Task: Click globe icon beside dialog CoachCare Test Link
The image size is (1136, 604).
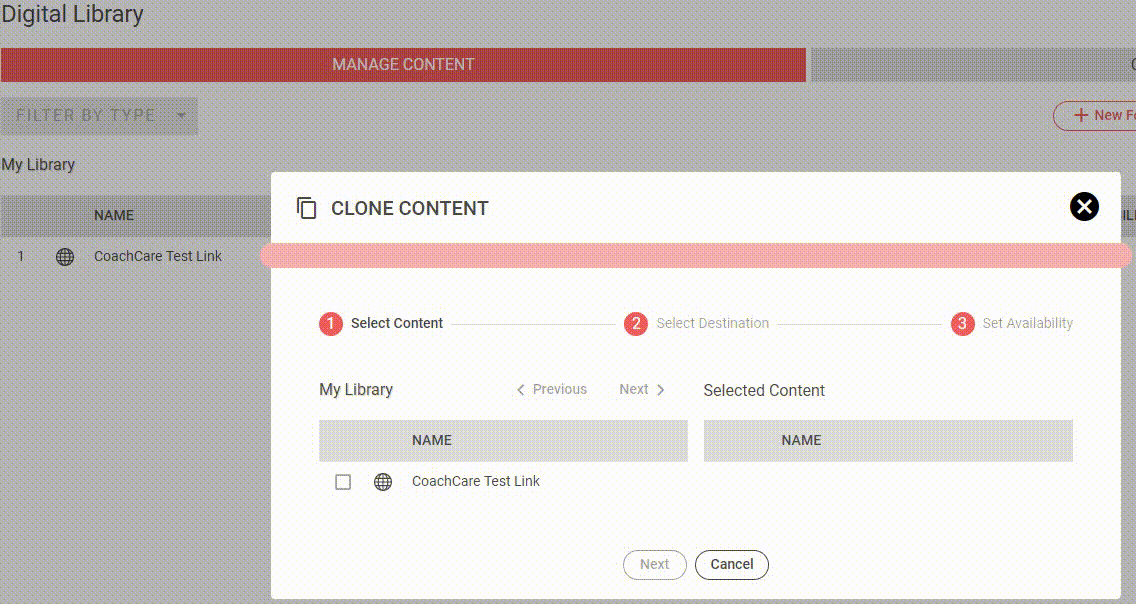Action: point(383,482)
